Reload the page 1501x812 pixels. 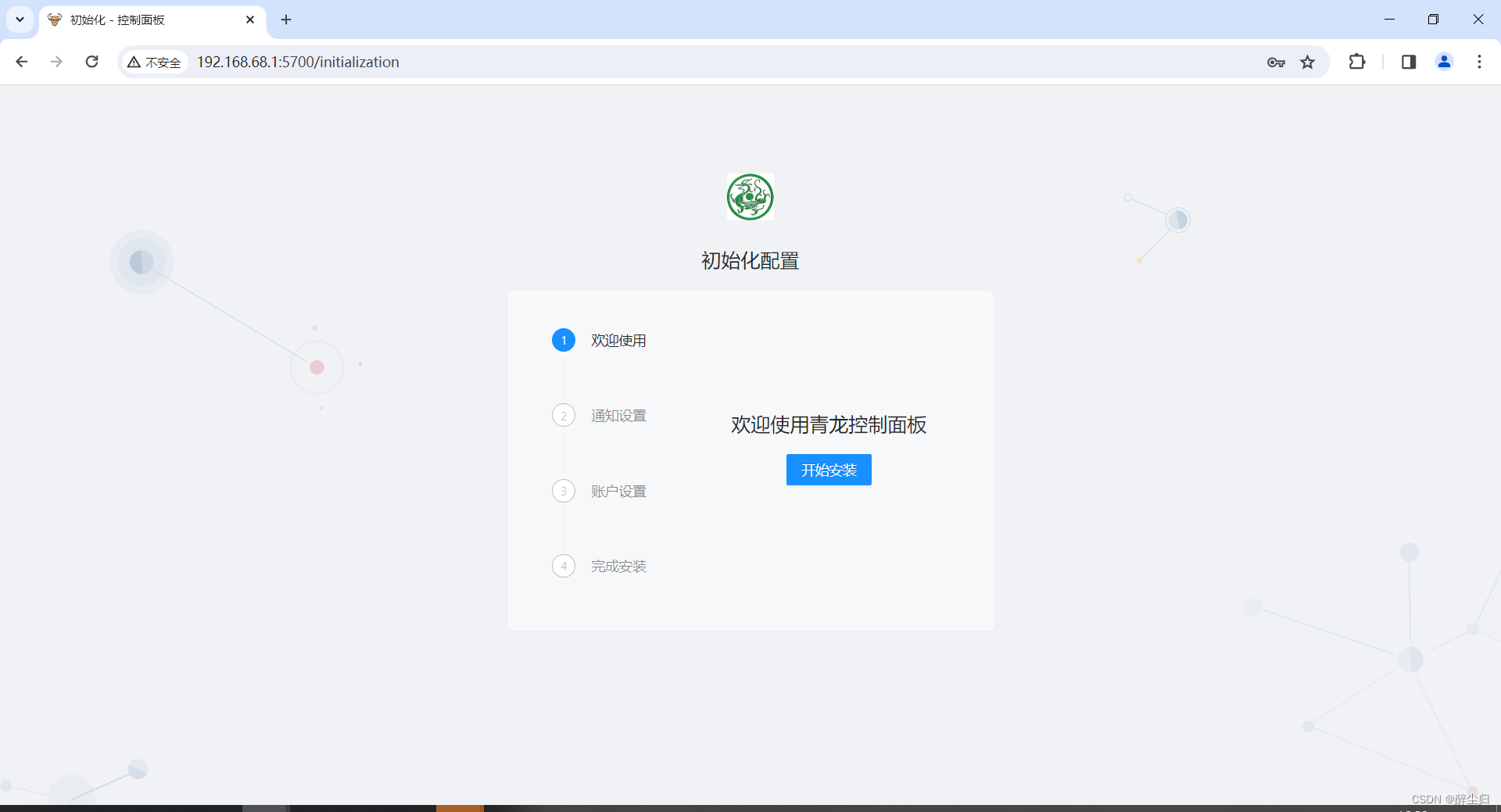(91, 62)
